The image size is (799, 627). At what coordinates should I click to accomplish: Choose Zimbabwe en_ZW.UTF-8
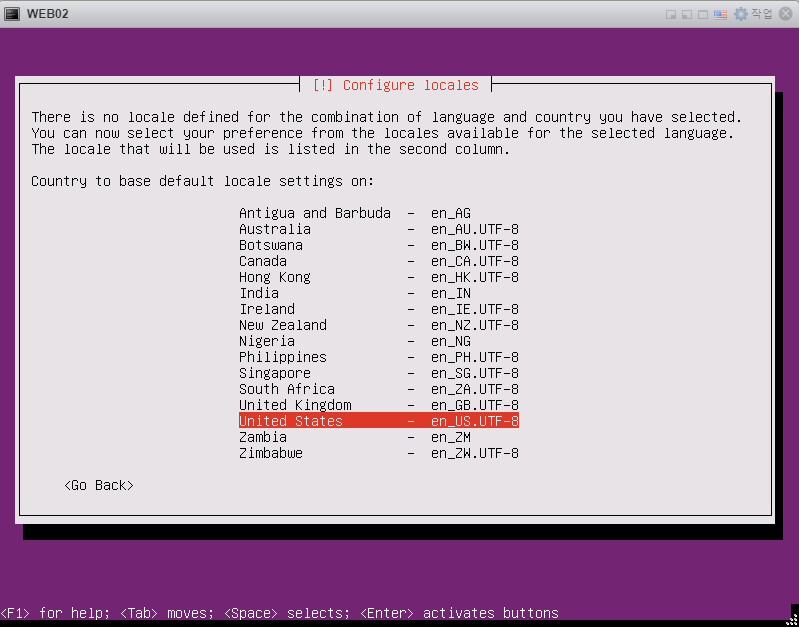point(379,453)
